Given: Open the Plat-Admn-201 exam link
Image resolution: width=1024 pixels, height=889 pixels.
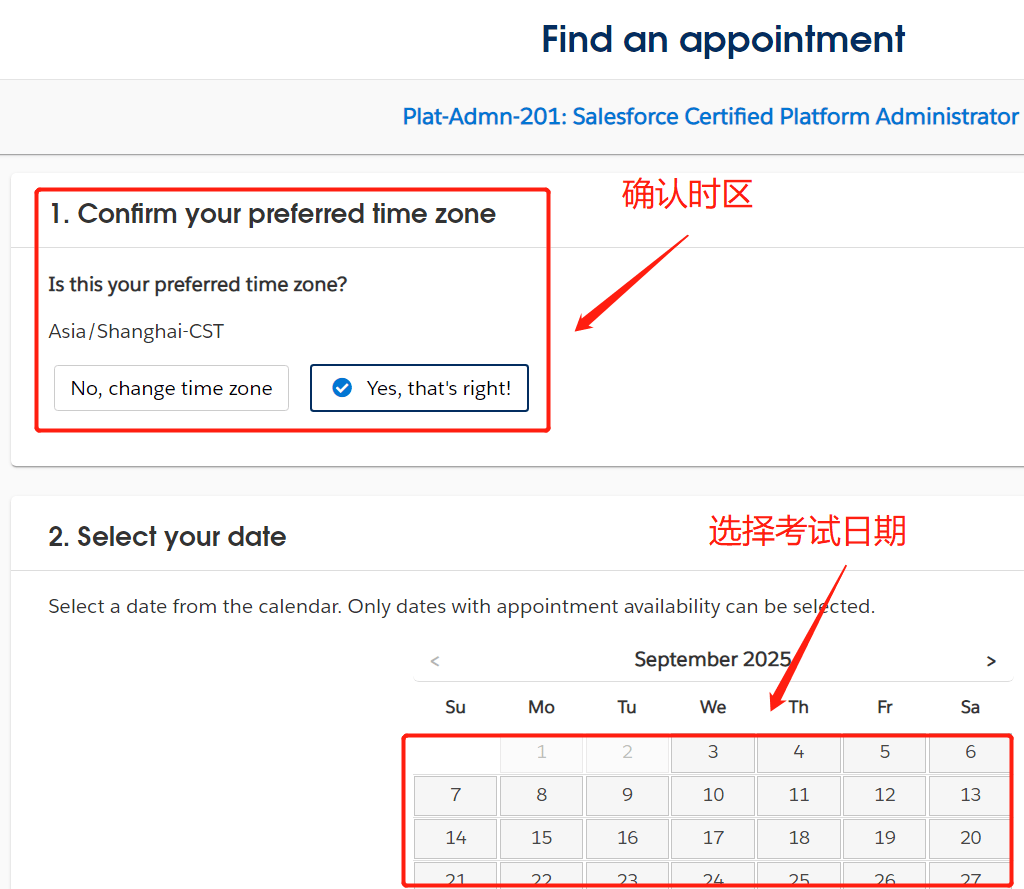Looking at the screenshot, I should click(710, 117).
